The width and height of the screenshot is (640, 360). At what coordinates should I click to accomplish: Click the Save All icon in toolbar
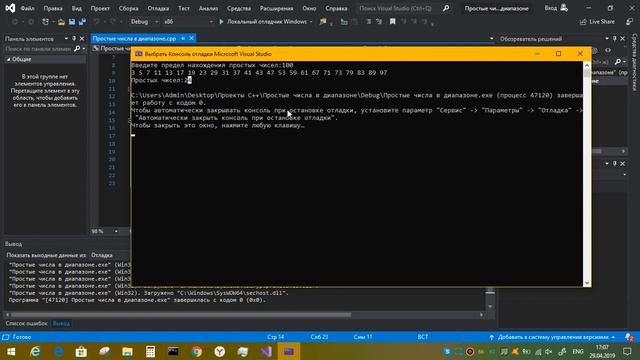click(x=82, y=22)
